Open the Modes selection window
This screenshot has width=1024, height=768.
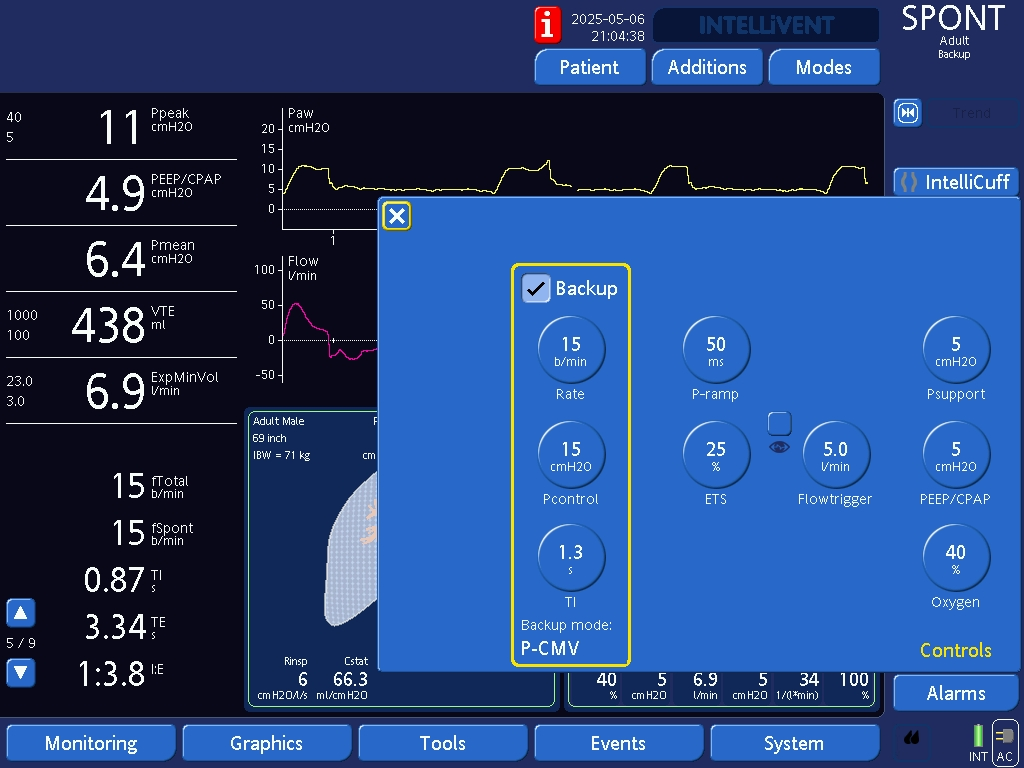[823, 67]
